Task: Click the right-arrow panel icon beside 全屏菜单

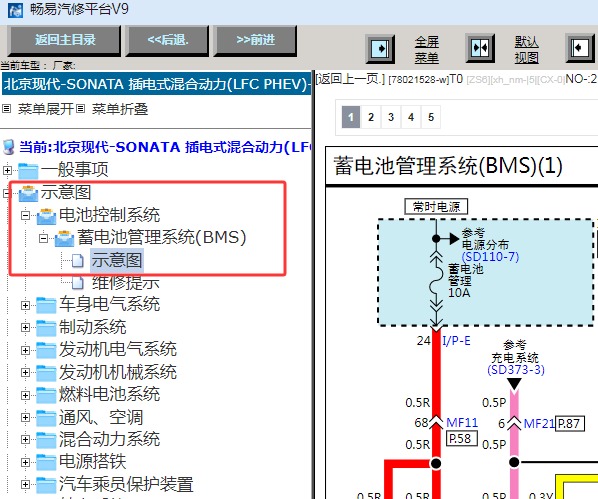Action: (x=380, y=49)
